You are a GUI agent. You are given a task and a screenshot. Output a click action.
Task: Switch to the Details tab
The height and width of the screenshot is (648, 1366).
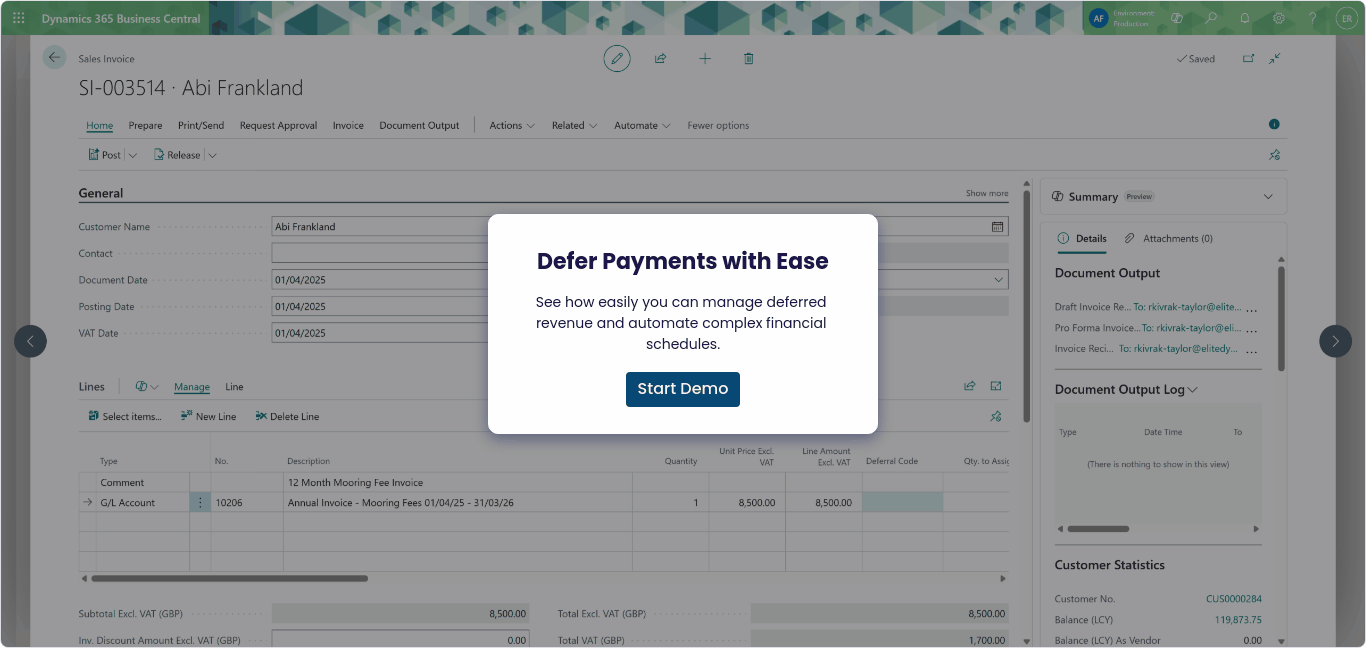(x=1082, y=239)
